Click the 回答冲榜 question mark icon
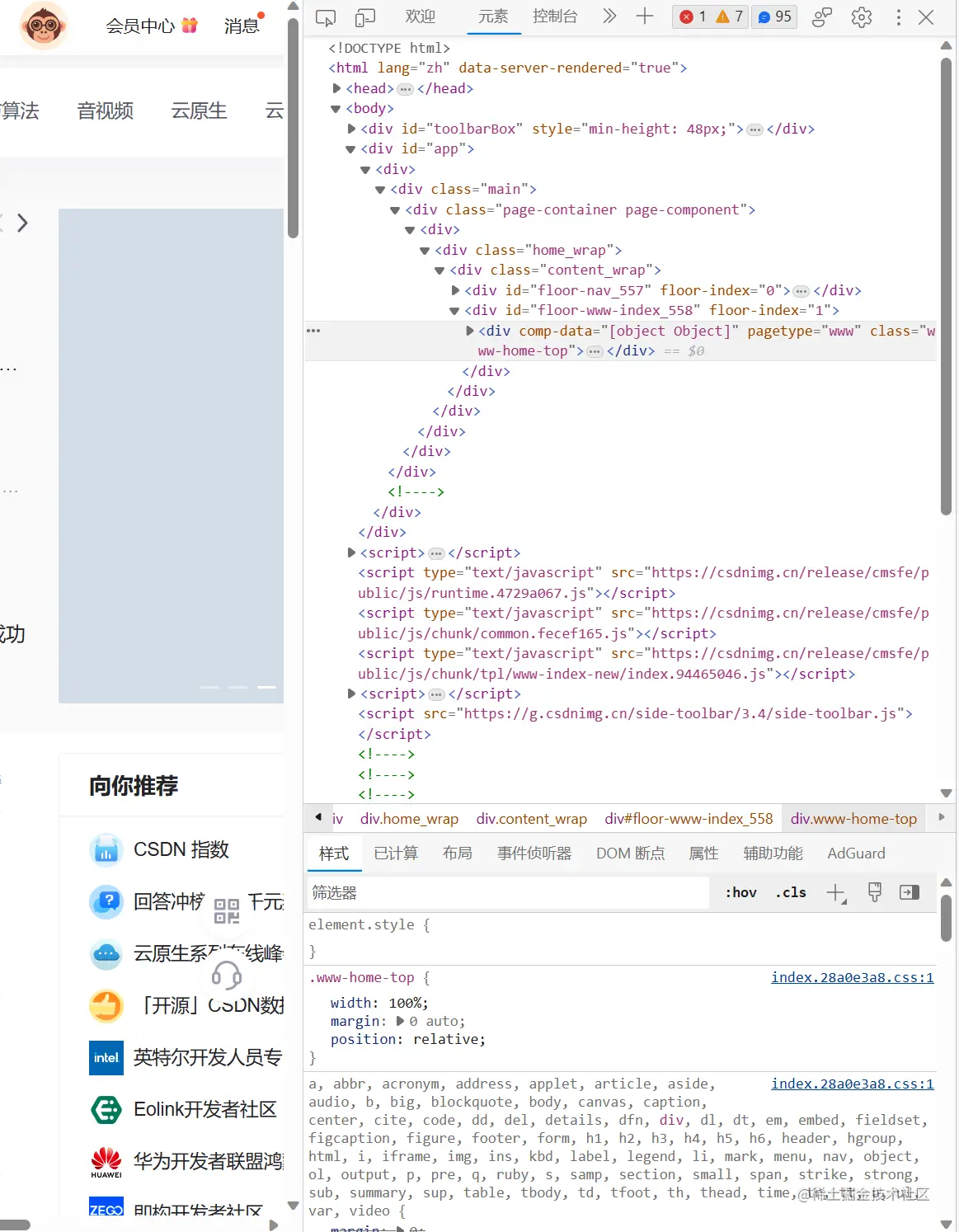This screenshot has height=1232, width=959. tap(106, 902)
